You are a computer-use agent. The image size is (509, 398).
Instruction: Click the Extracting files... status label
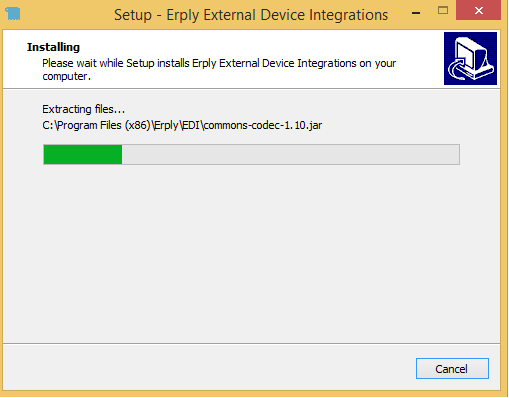84,109
